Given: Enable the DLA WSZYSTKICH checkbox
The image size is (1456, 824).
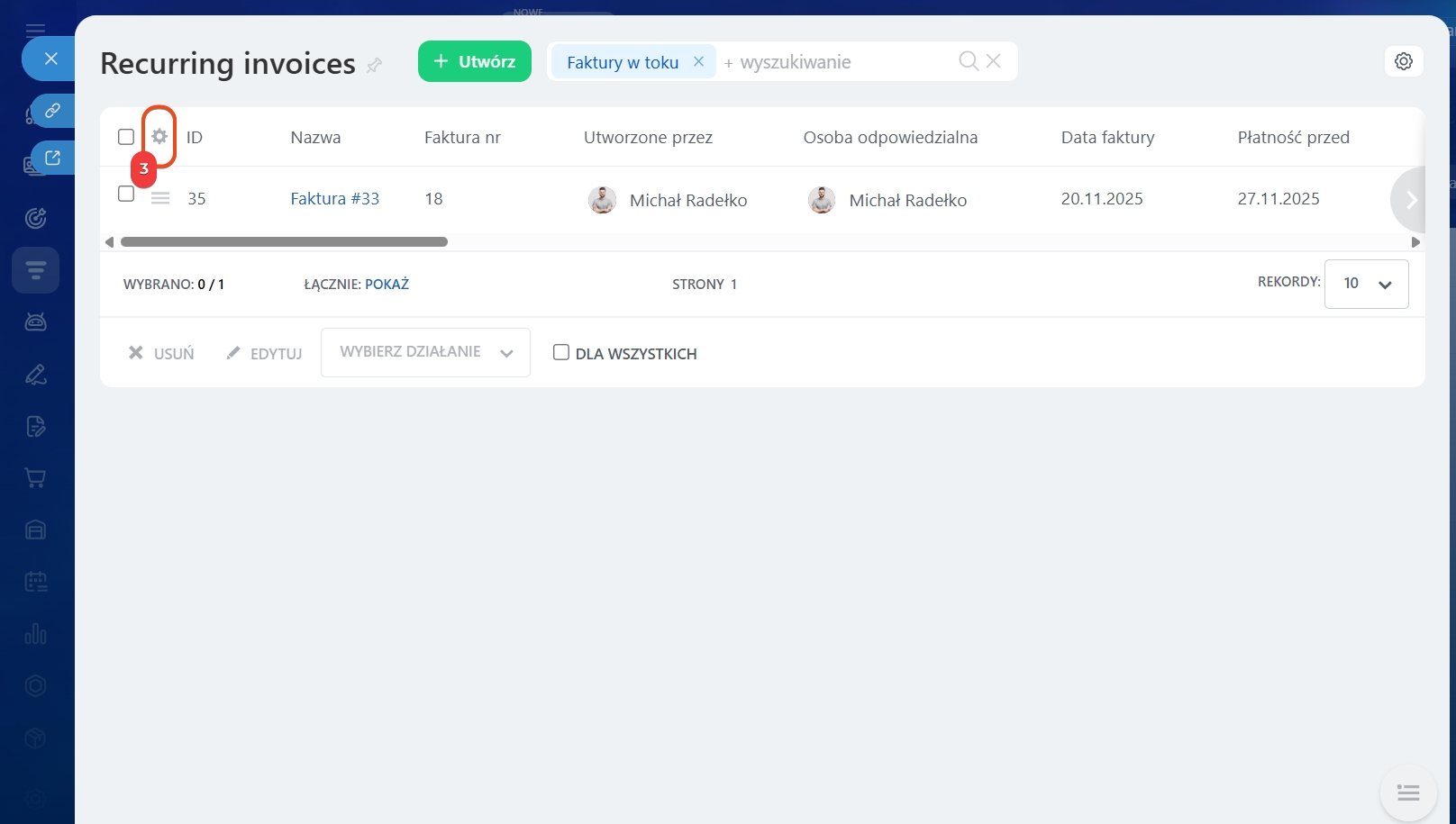Looking at the screenshot, I should [x=561, y=353].
